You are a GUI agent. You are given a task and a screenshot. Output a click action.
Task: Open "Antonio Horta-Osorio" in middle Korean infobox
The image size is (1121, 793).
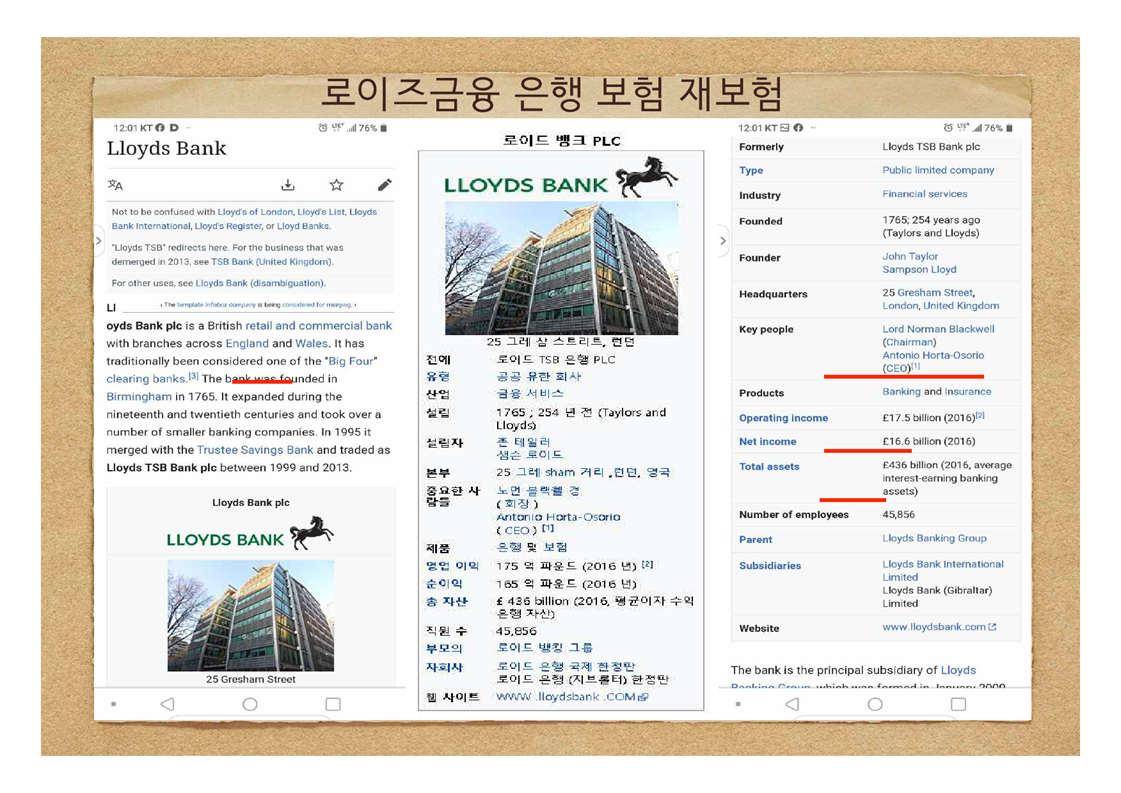tap(558, 517)
